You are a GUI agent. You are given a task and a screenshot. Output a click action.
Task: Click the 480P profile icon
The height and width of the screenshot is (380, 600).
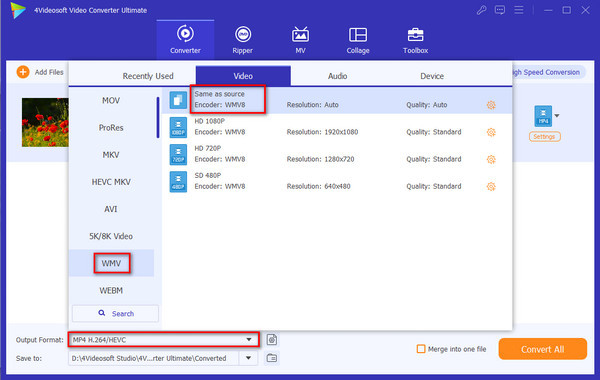click(178, 182)
